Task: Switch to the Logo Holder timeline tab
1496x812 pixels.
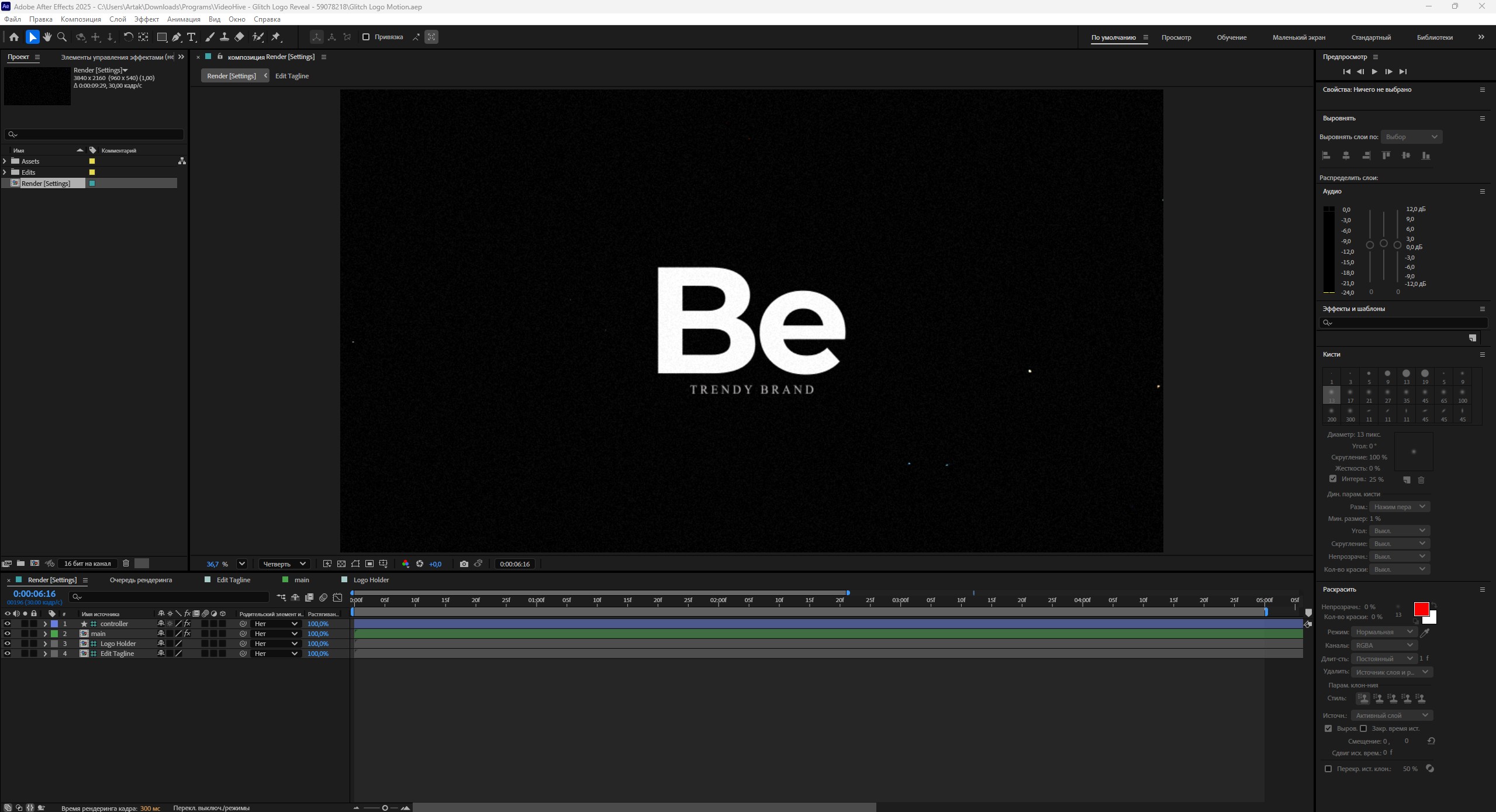Action: 371,580
